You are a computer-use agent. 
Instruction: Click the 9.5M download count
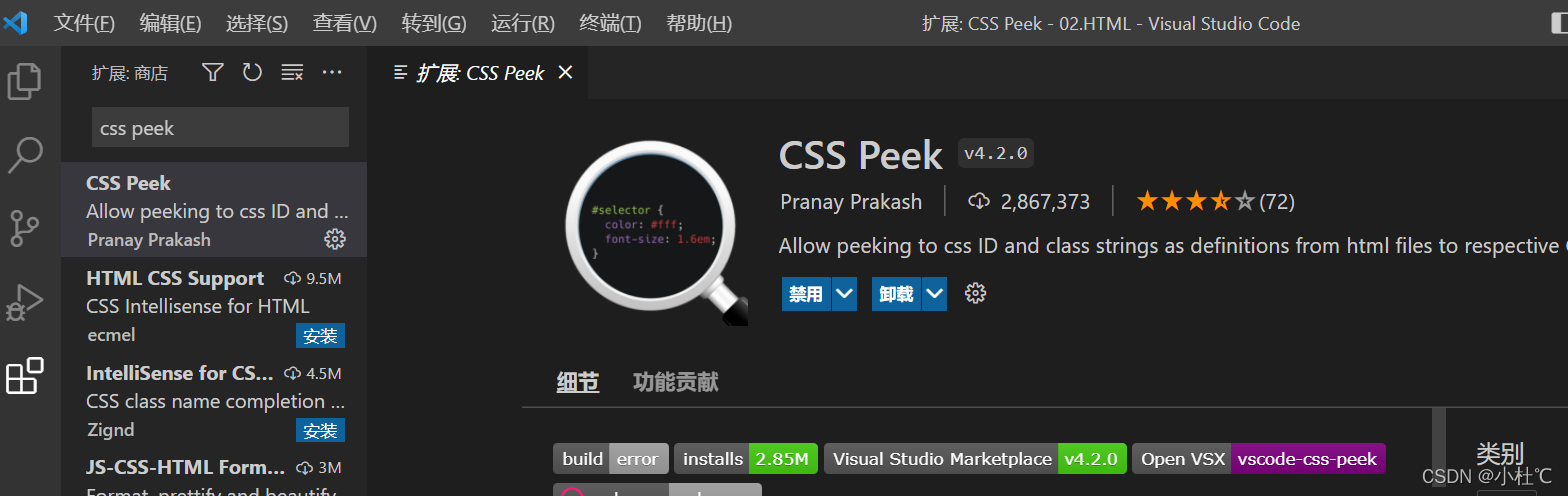click(x=324, y=278)
